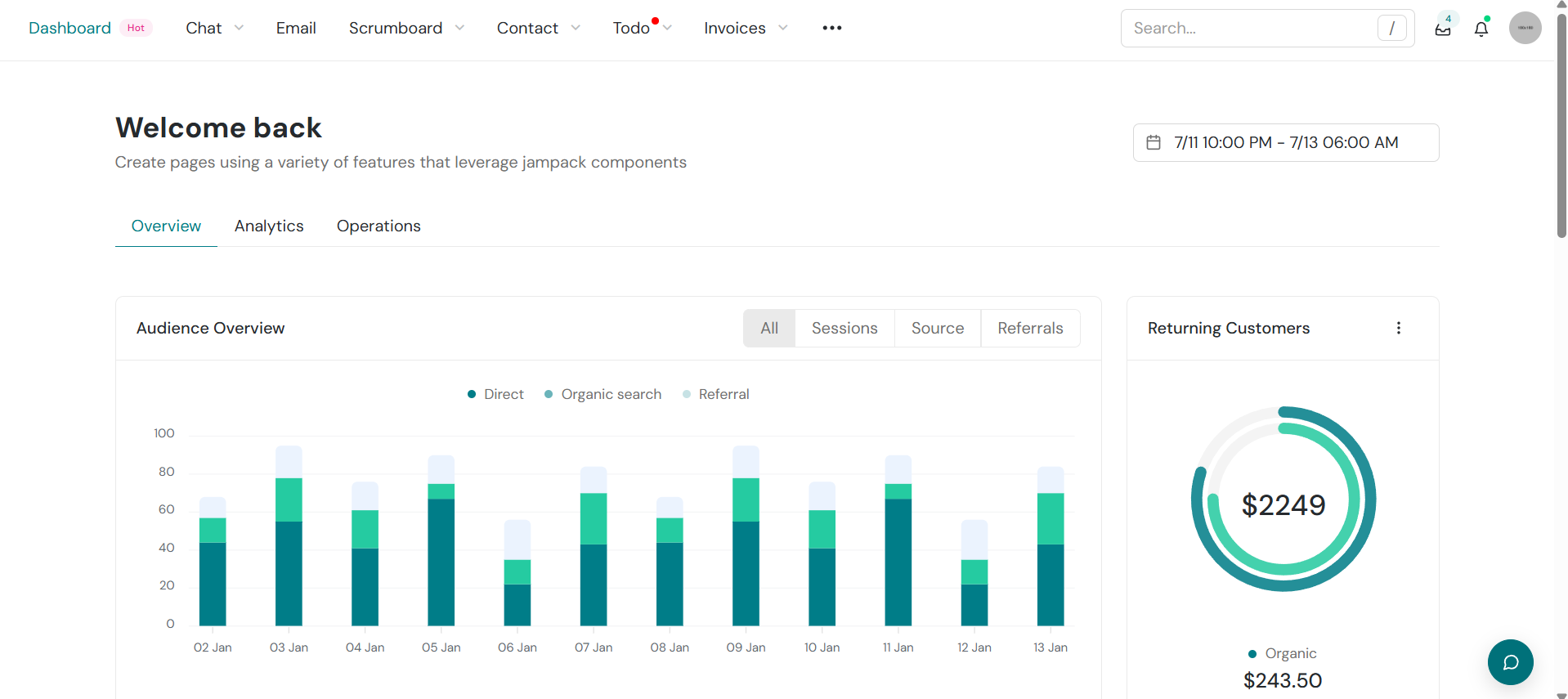Toggle the Direct legend series
This screenshot has height=699, width=1568.
(495, 394)
